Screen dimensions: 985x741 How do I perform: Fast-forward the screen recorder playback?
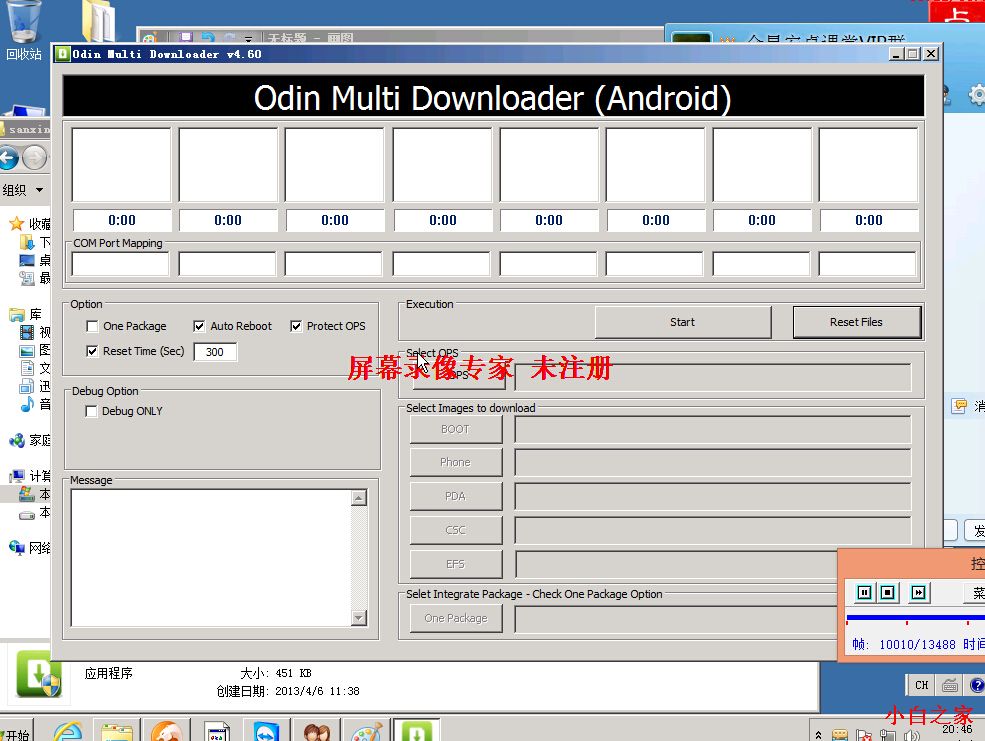[918, 592]
